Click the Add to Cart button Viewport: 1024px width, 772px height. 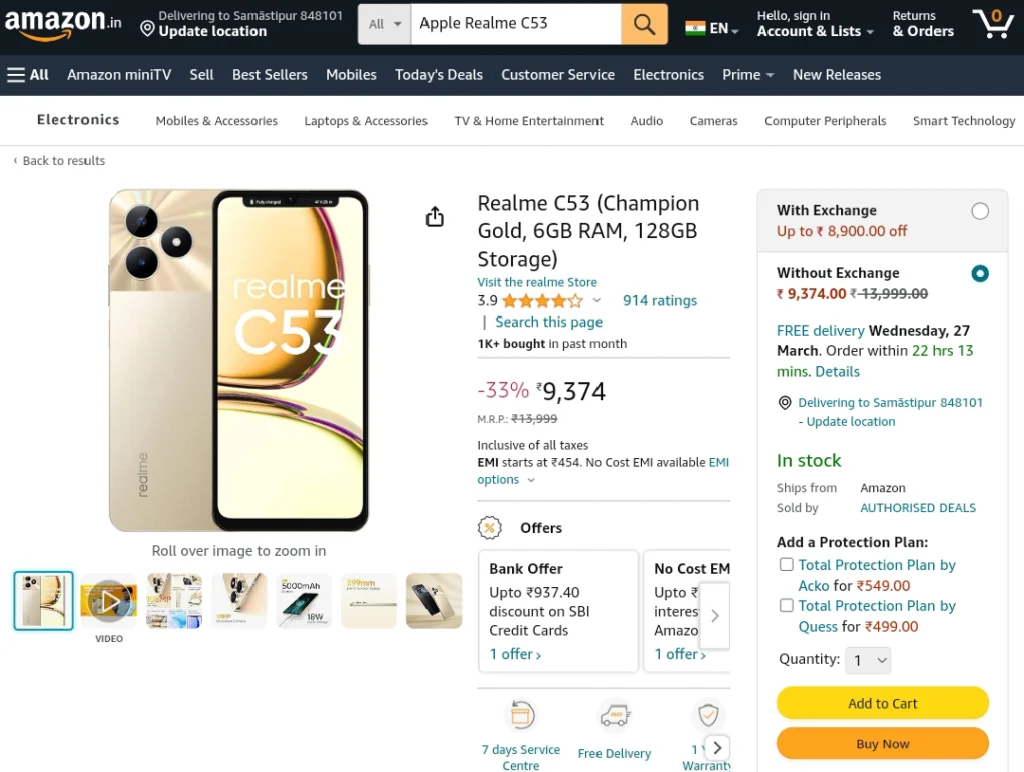882,703
